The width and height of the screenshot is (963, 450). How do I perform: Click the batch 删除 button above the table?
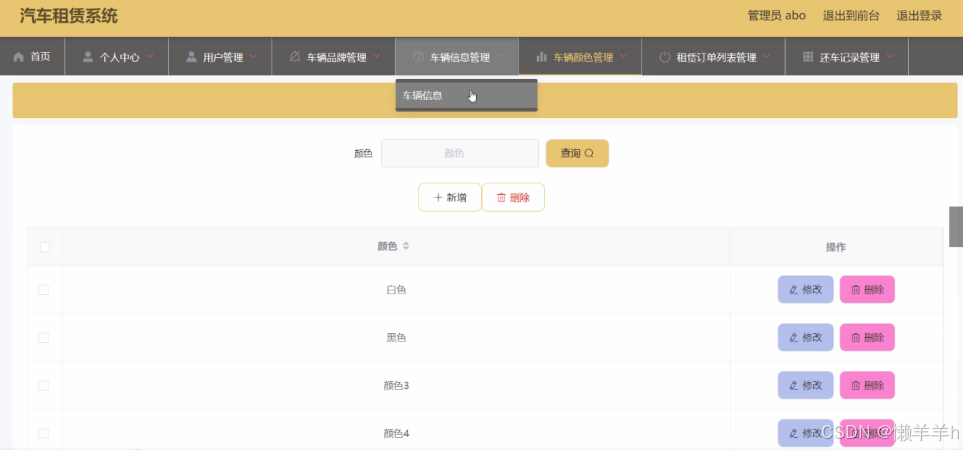(513, 198)
